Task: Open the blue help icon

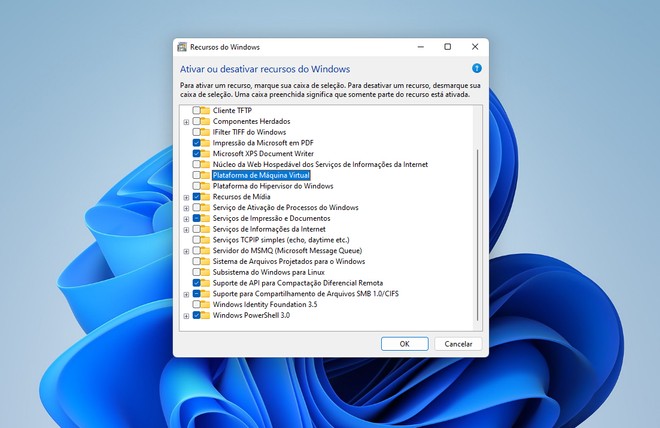Action: (x=476, y=68)
